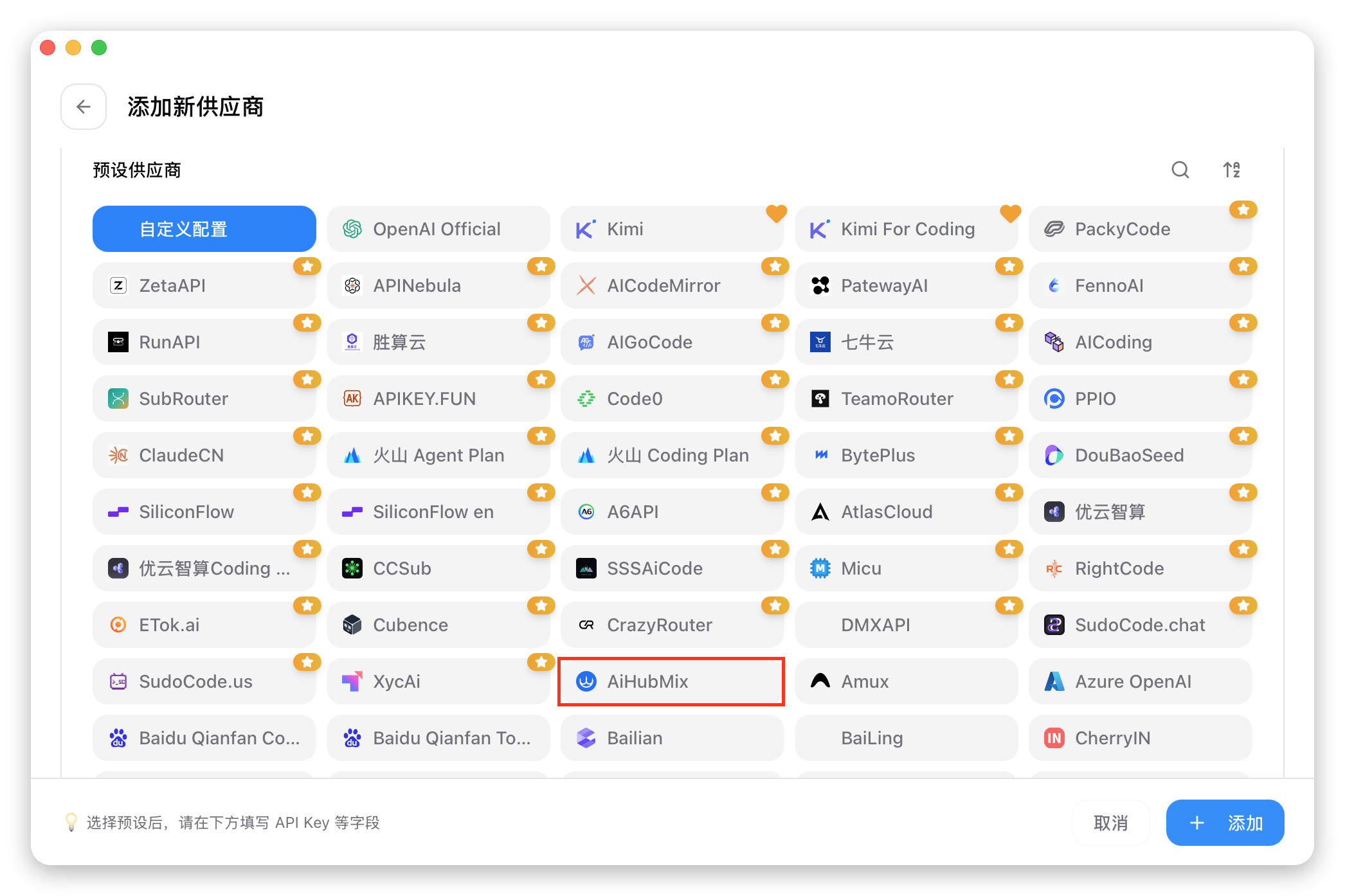The image size is (1345, 896).
Task: Select the Cubence provider
Action: 438,625
